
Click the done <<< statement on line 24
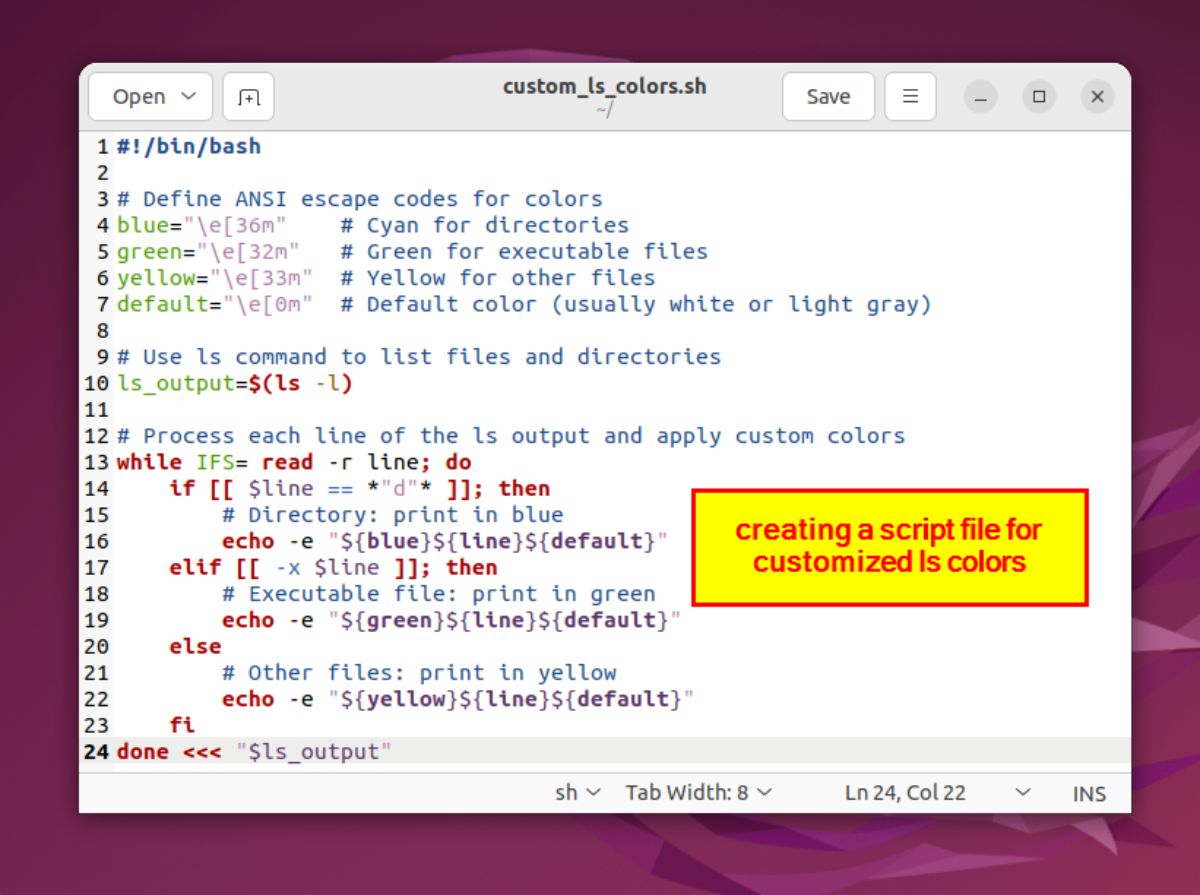[165, 751]
